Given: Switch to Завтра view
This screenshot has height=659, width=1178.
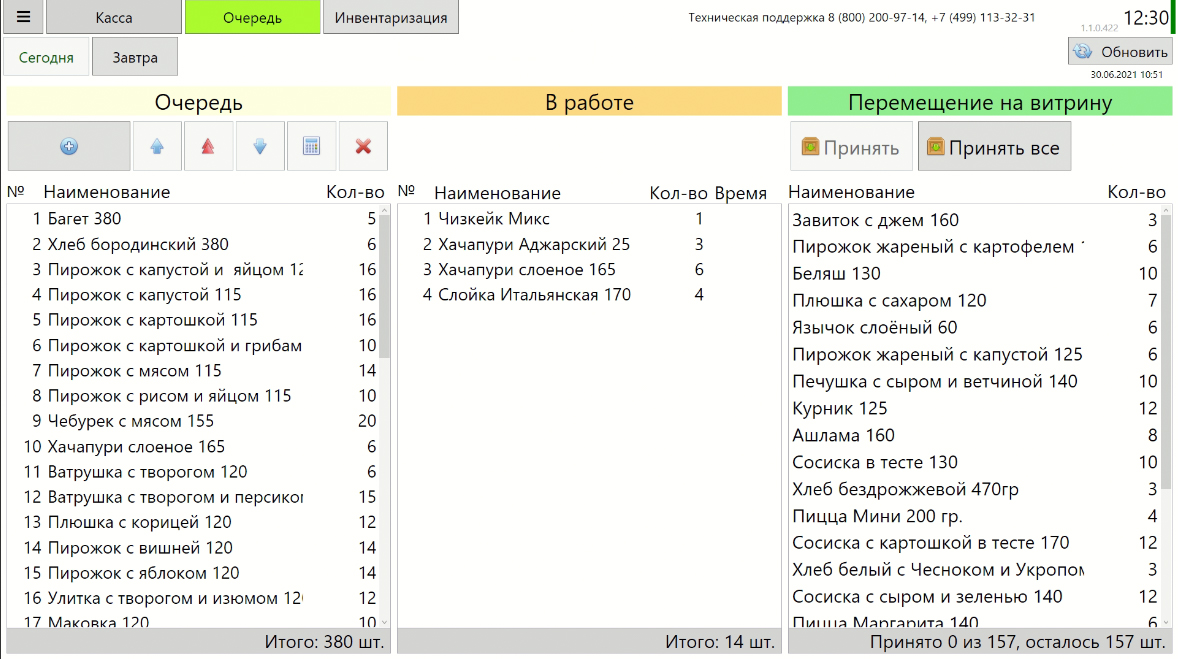Looking at the screenshot, I should point(134,57).
